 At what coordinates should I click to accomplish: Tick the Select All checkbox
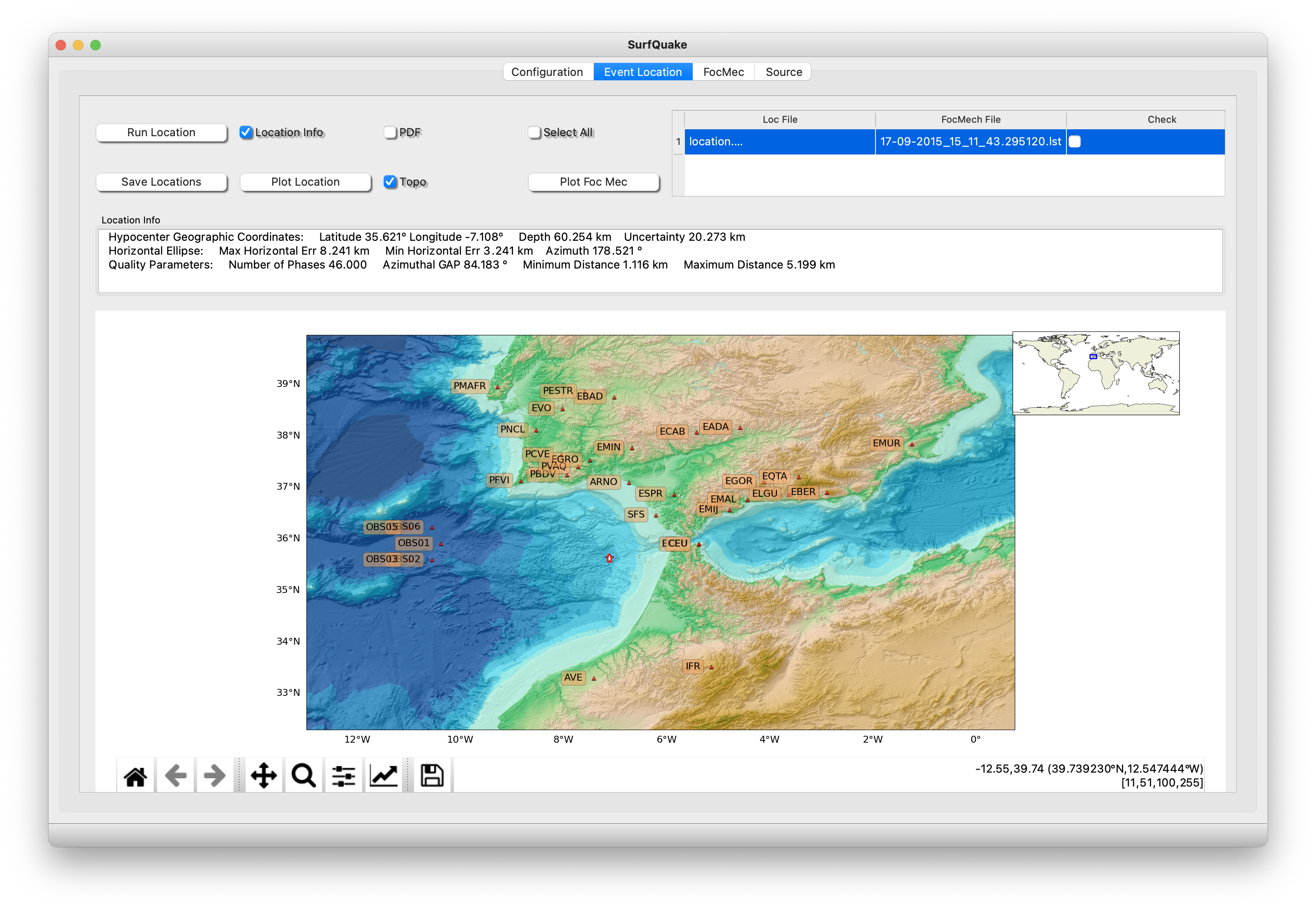tap(534, 132)
